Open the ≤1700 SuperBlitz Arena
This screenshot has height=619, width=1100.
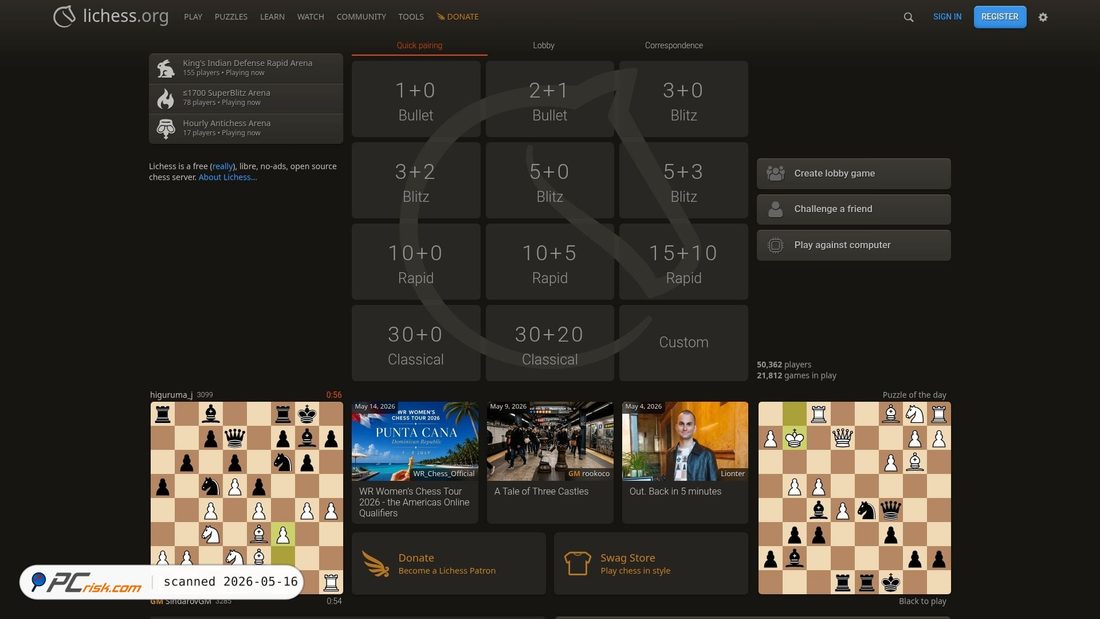(x=246, y=98)
